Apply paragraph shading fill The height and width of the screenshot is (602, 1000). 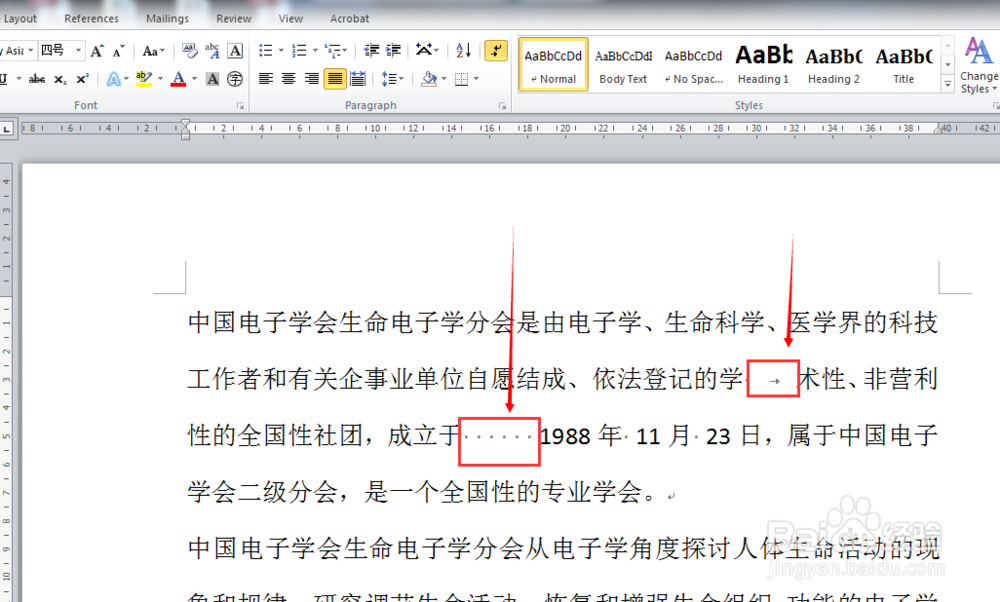(429, 79)
